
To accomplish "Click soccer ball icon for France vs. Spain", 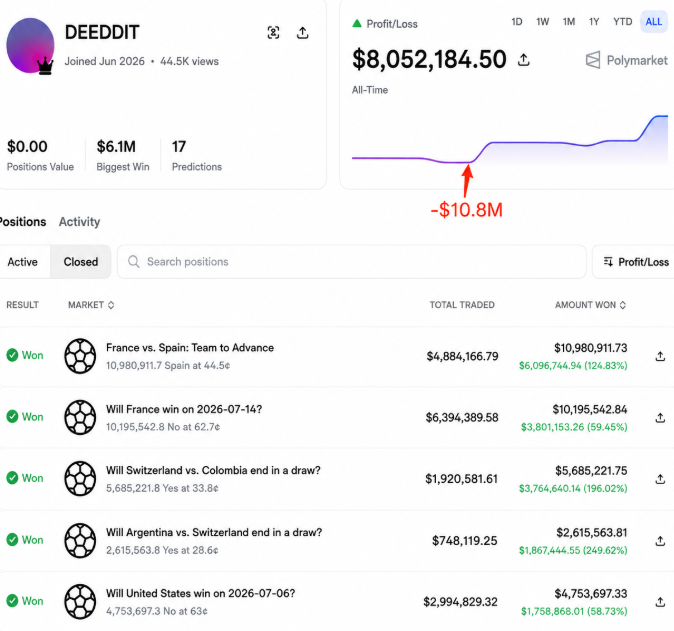I will pyautogui.click(x=80, y=356).
